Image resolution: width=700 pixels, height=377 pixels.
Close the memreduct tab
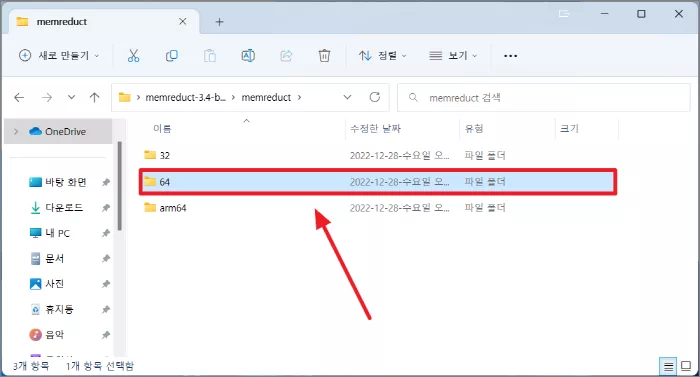(x=183, y=21)
